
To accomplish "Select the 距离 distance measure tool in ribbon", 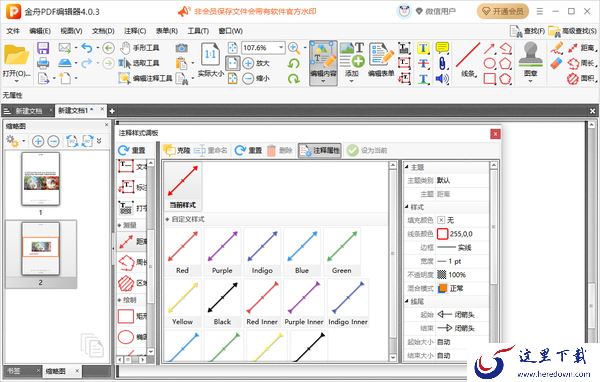I will (581, 48).
